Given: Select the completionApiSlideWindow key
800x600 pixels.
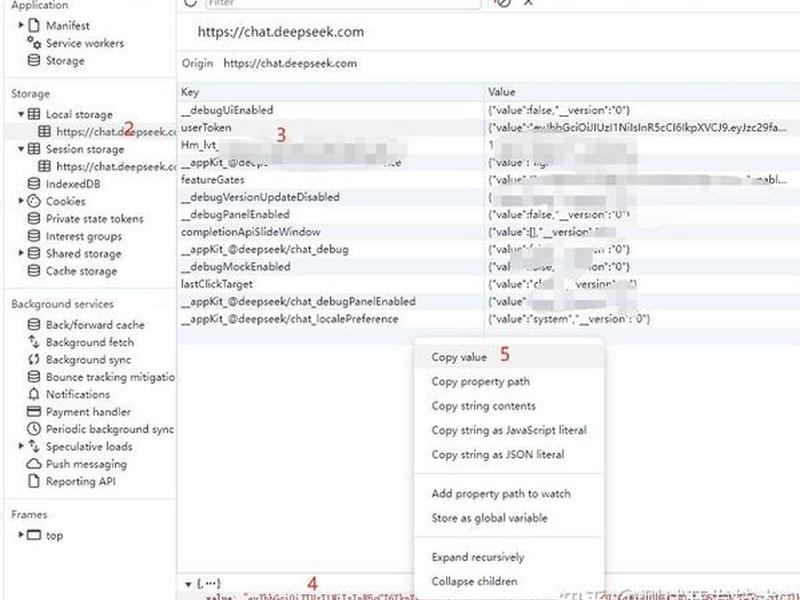Looking at the screenshot, I should pyautogui.click(x=251, y=232).
